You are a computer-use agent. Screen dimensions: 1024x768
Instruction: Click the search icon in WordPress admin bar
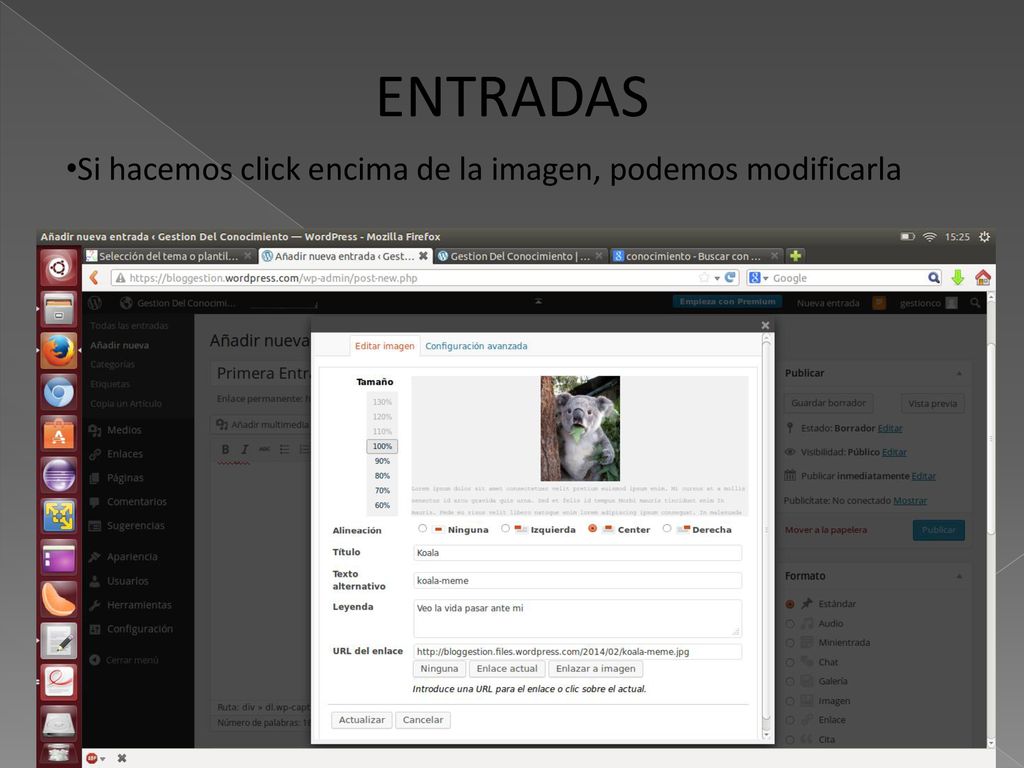click(x=975, y=303)
